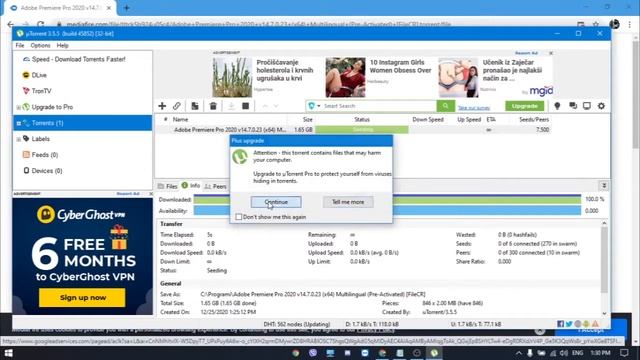Click the Android icon in status bar
The image size is (640, 360).
[586, 324]
